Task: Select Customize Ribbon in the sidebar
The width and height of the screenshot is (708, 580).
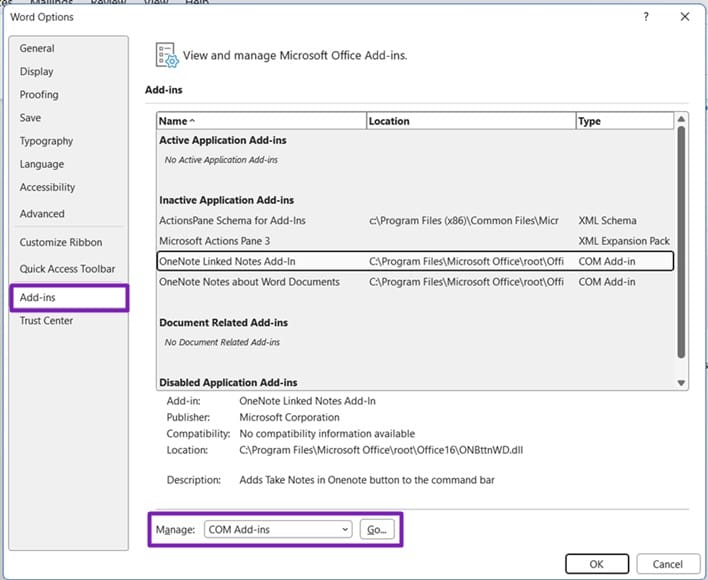Action: tap(61, 242)
